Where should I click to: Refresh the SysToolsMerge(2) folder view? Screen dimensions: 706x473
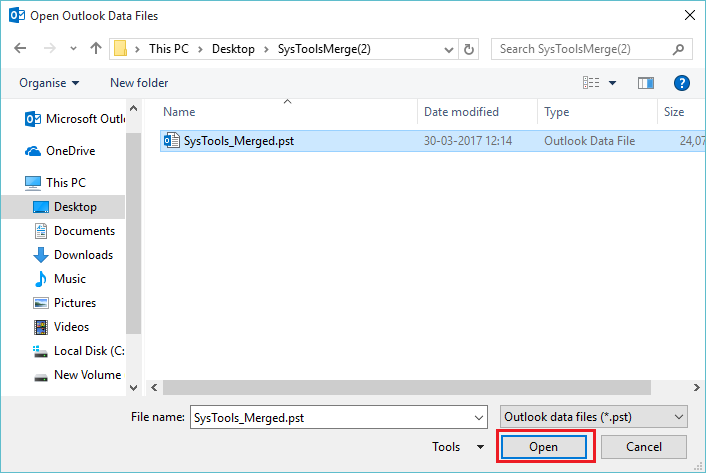[469, 49]
